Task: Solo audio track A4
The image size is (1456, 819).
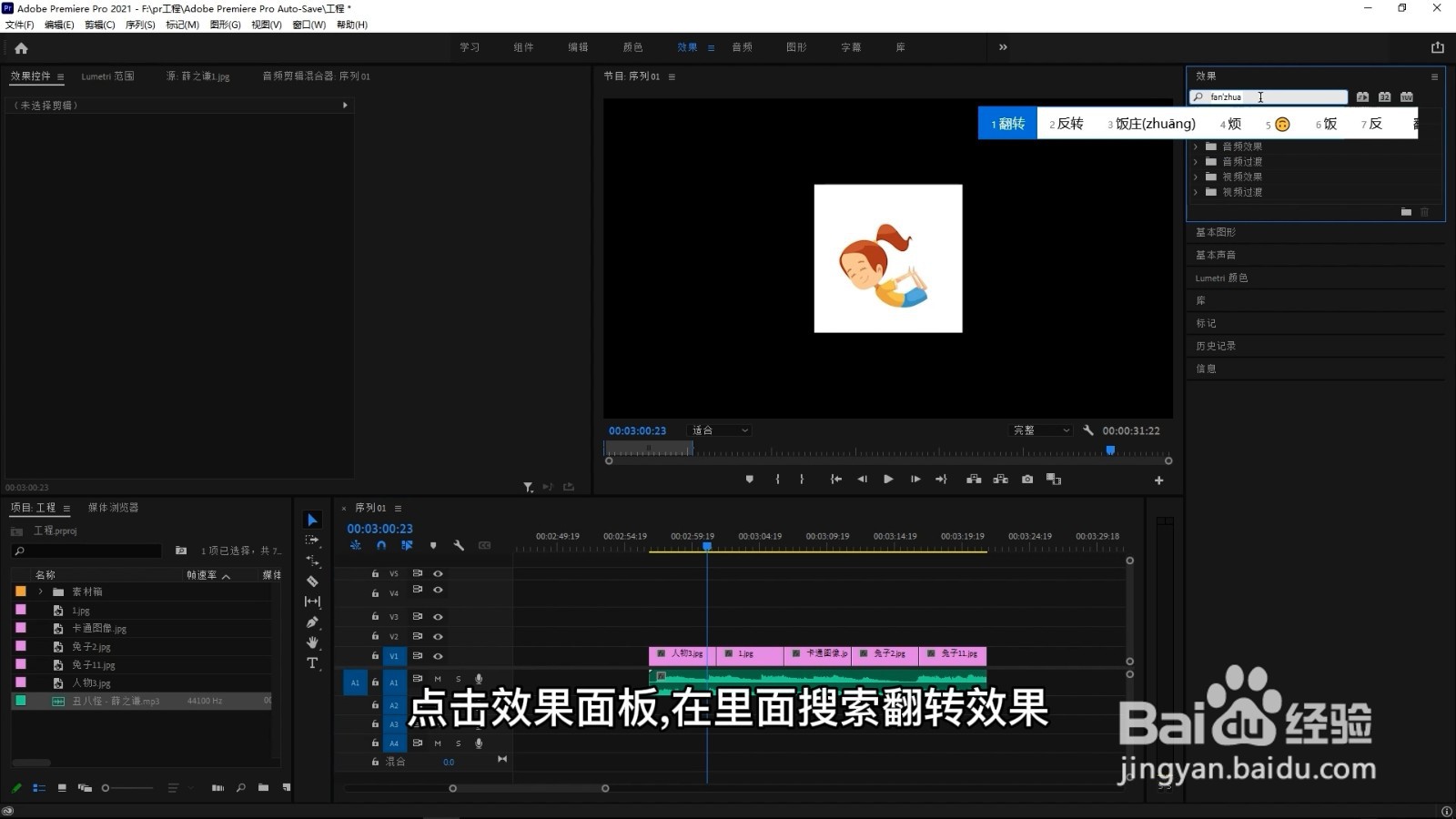Action: (458, 743)
